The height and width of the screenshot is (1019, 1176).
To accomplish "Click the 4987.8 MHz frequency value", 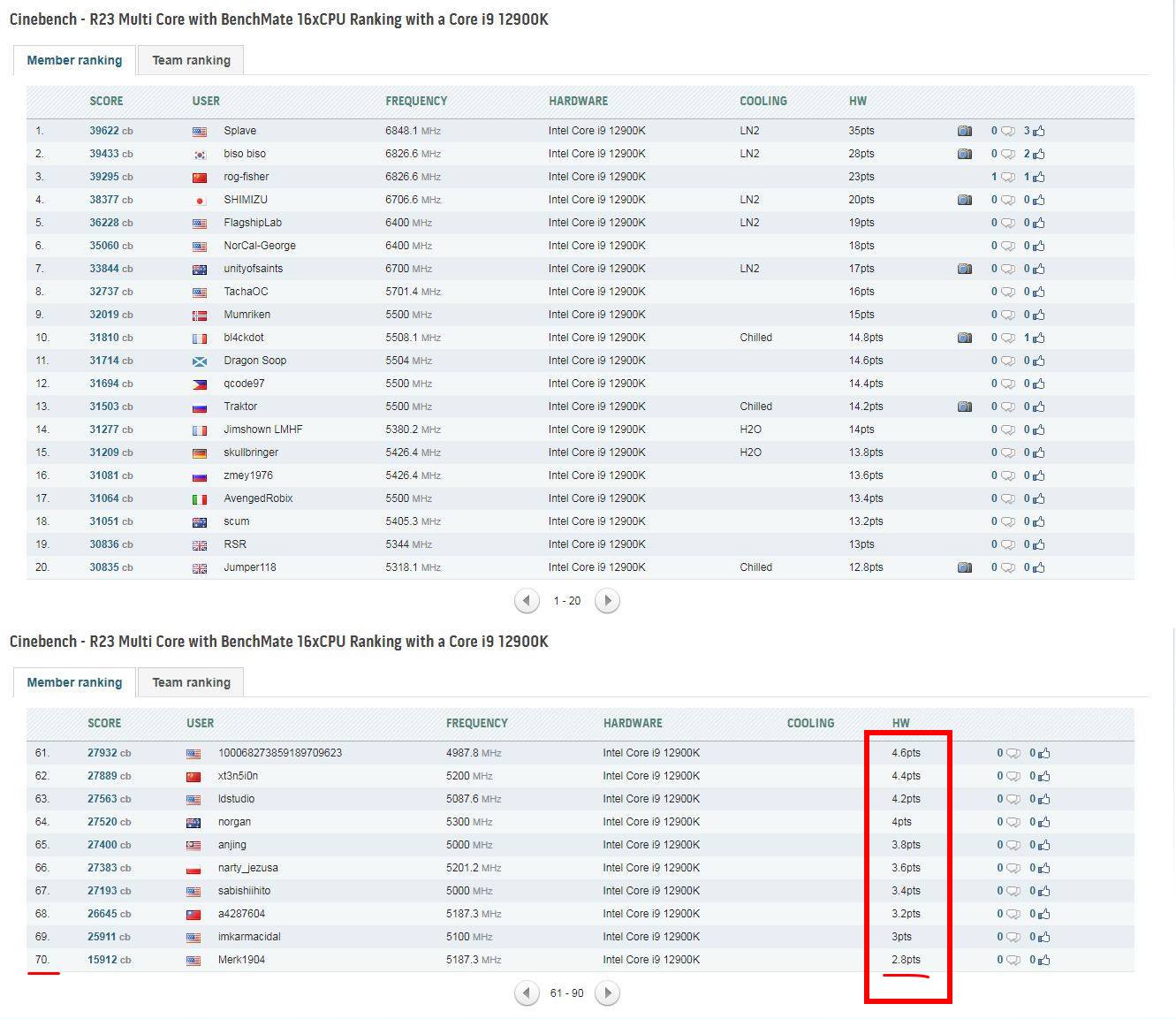I will pyautogui.click(x=474, y=753).
